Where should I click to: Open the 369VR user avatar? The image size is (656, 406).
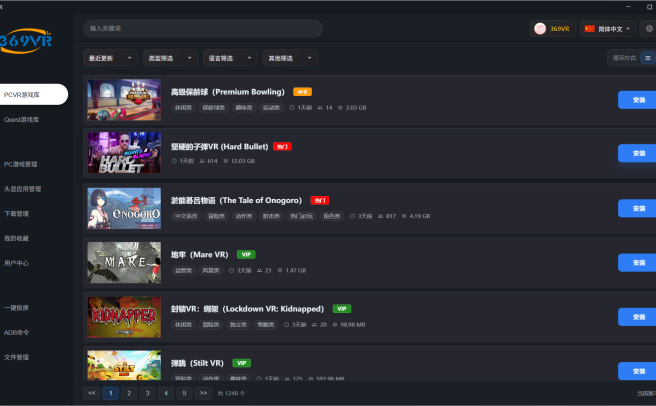pyautogui.click(x=540, y=29)
